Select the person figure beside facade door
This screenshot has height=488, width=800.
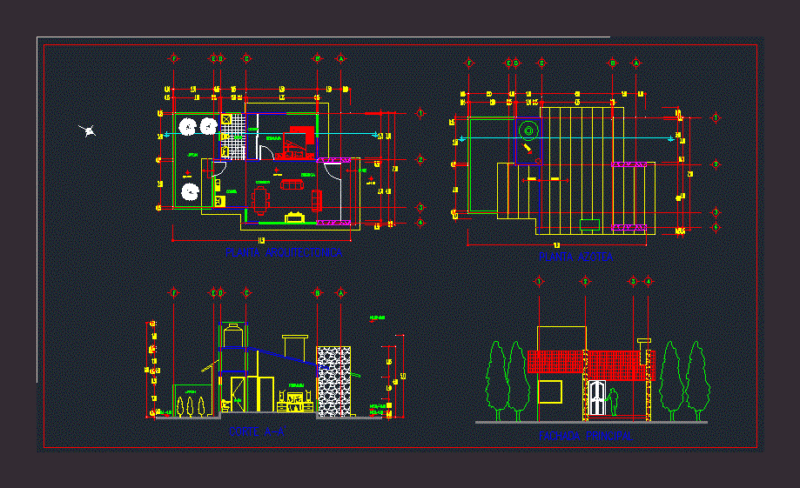(x=613, y=402)
